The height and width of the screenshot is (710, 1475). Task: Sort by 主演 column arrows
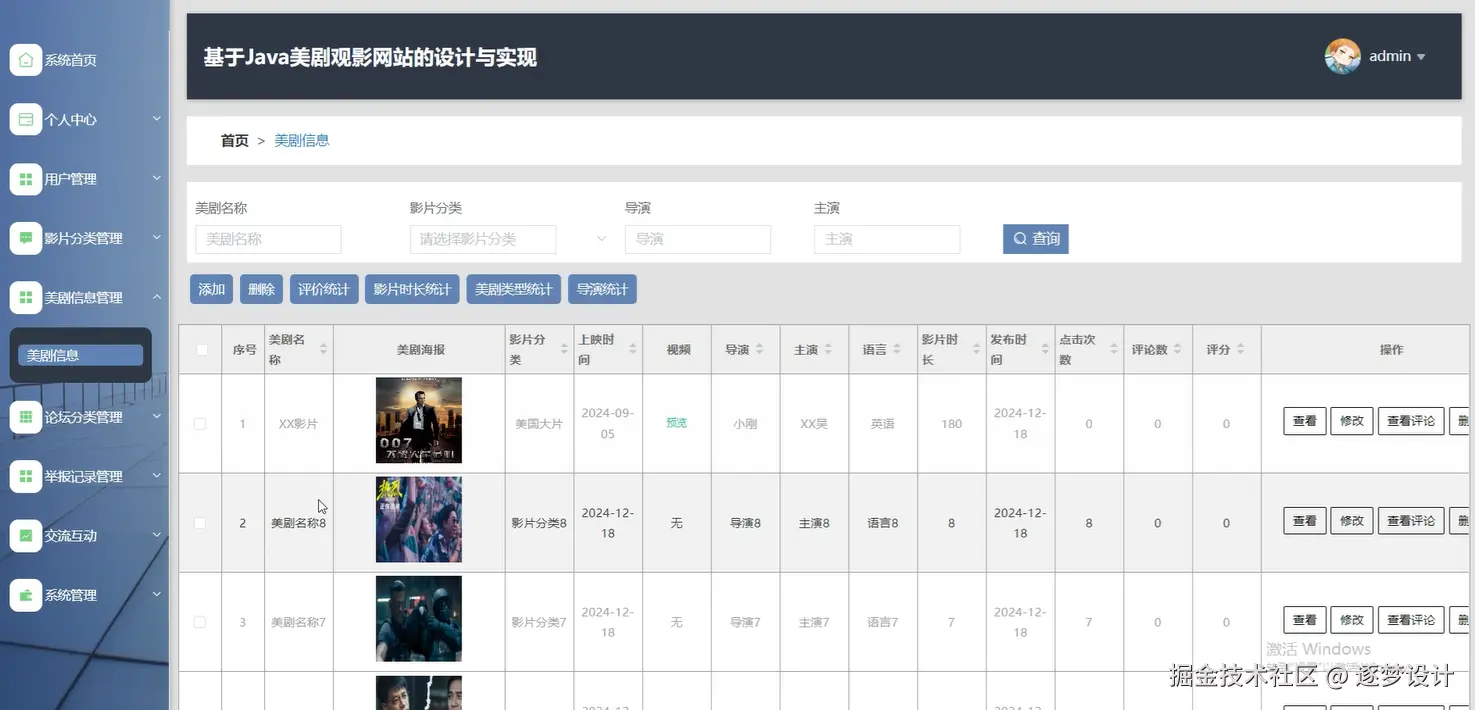828,349
